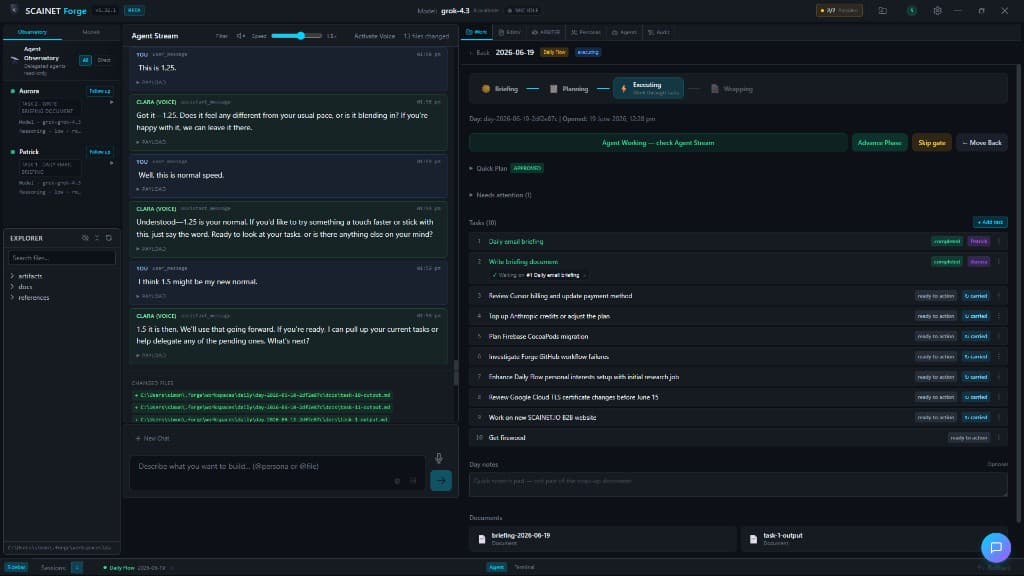The image size is (1024, 576).
Task: Expand PAYLOAD under '1.5 it is then' message
Action: pyautogui.click(x=152, y=356)
